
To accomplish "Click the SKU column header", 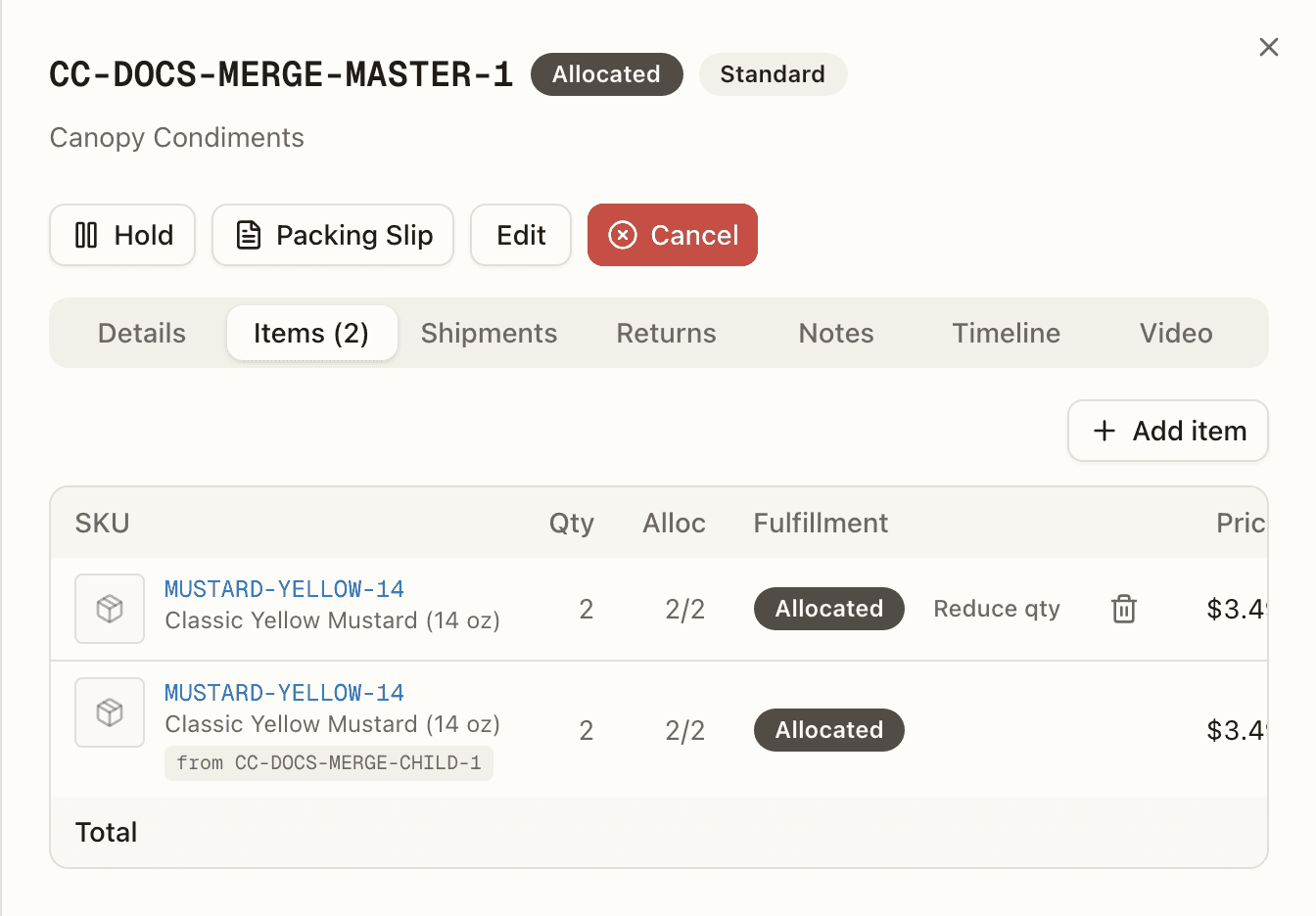I will [103, 523].
